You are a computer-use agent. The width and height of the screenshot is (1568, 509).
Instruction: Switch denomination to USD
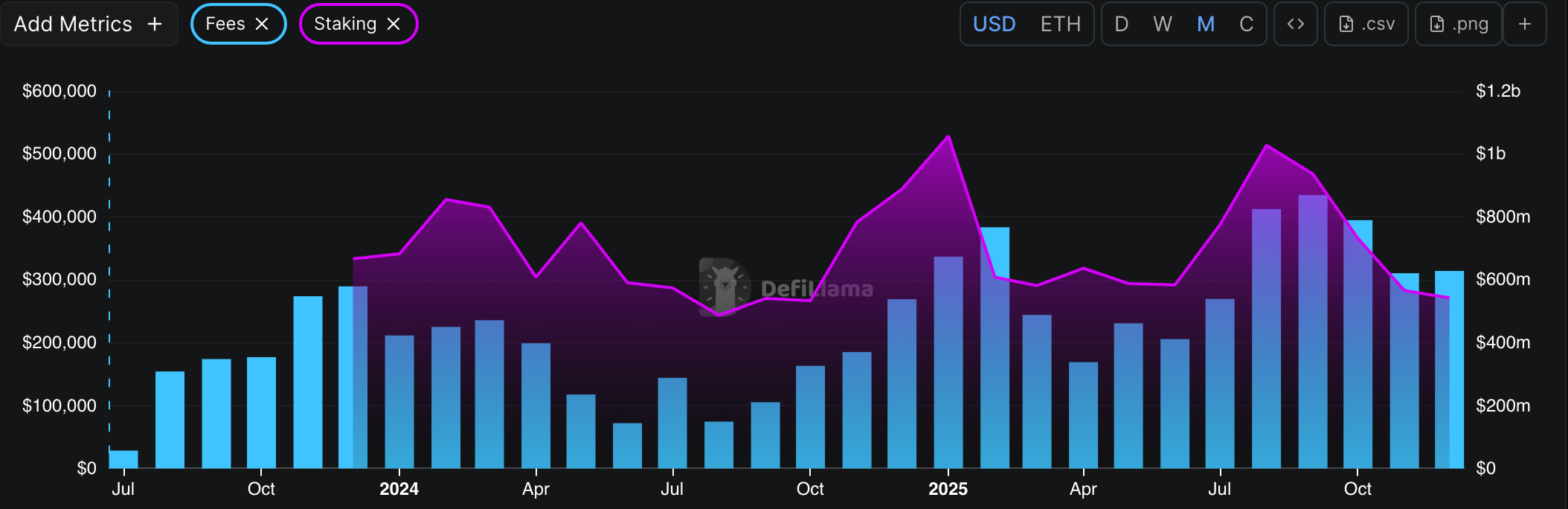pyautogui.click(x=994, y=24)
